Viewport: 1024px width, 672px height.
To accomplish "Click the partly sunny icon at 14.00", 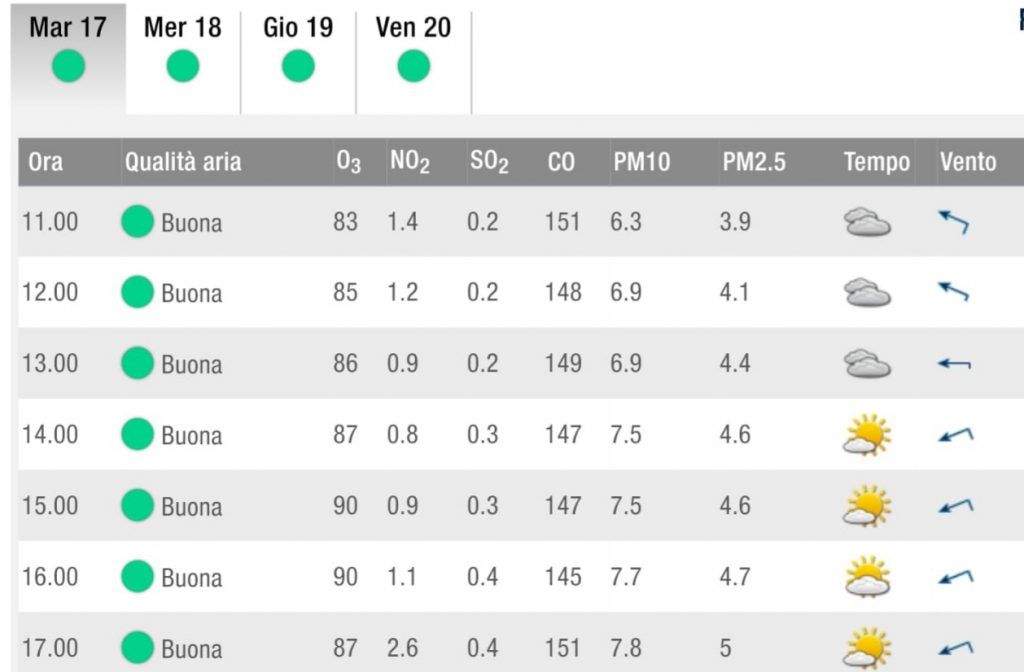I will (x=867, y=434).
